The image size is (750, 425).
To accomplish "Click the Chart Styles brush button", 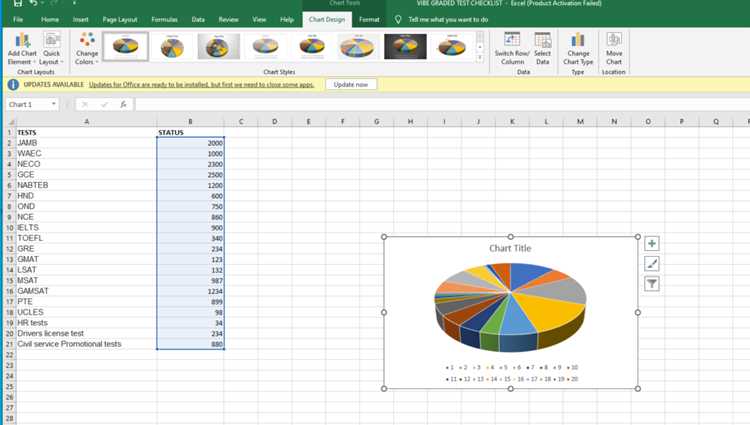I will tap(651, 263).
